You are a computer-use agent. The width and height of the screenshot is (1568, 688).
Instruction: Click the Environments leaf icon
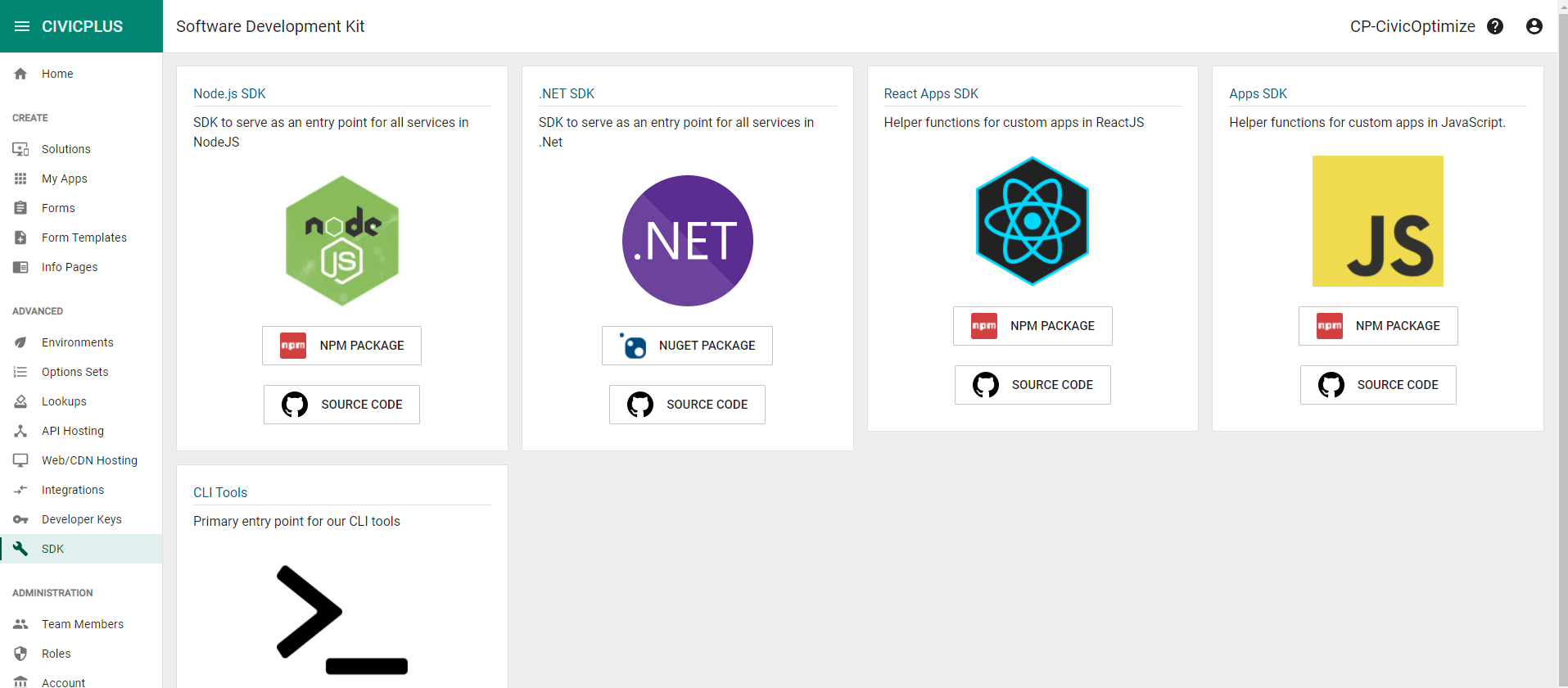20,342
